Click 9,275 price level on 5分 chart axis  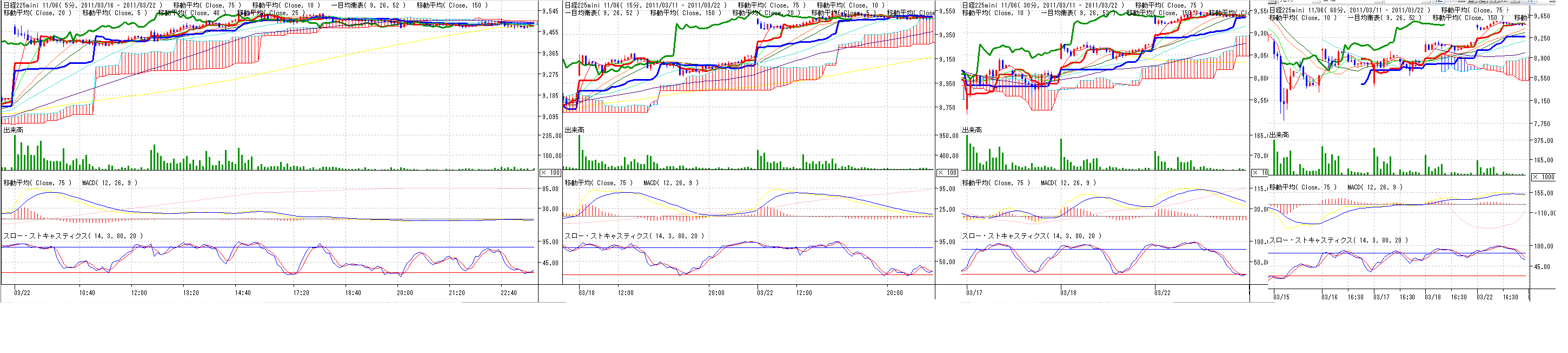[550, 74]
